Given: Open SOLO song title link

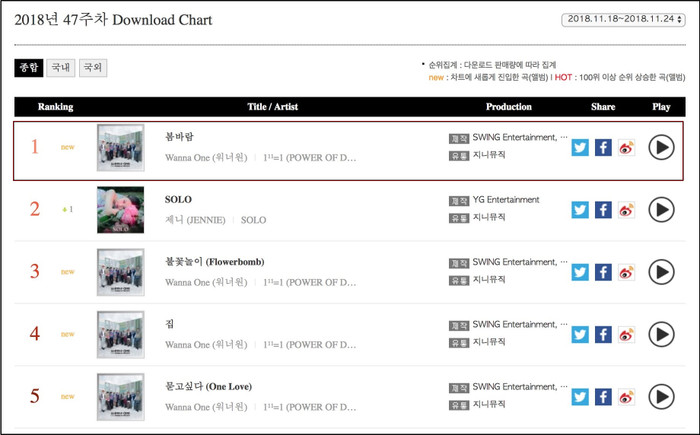Looking at the screenshot, I should (178, 200).
